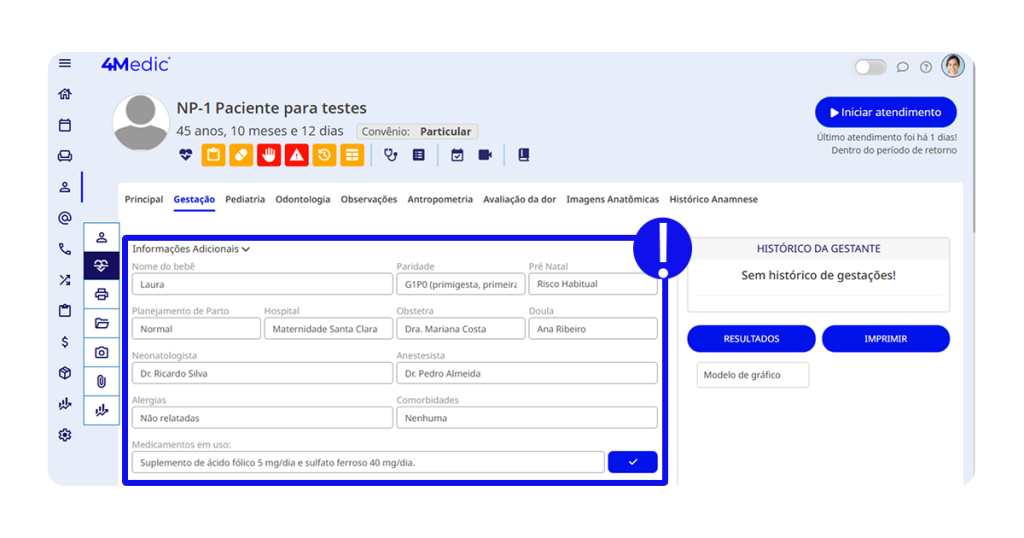Viewport: 1024px width, 538px height.
Task: Open the Modelo de gráfico dropdown
Action: point(752,375)
